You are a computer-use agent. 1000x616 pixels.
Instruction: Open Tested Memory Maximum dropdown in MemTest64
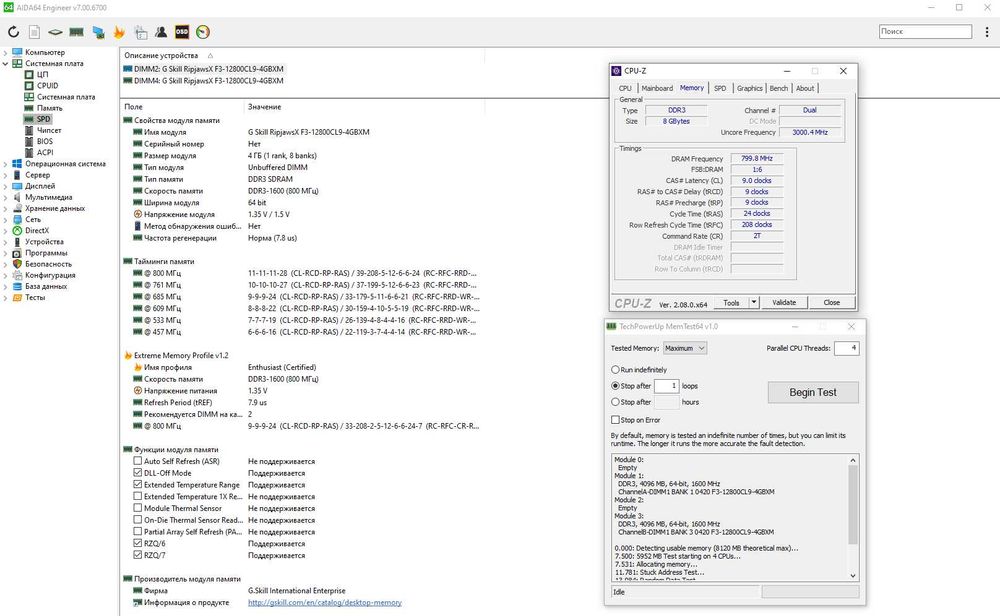click(x=684, y=348)
